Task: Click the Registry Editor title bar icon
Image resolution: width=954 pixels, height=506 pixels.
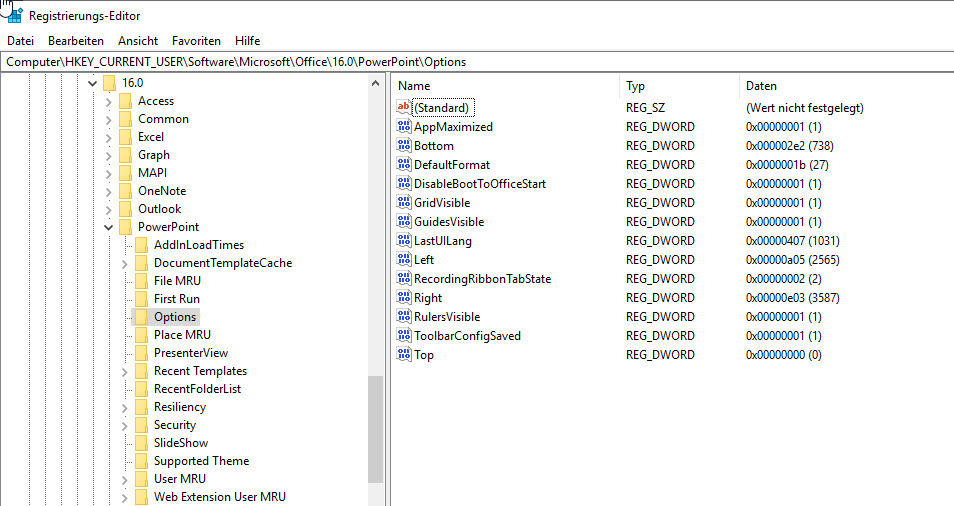Action: (x=15, y=15)
